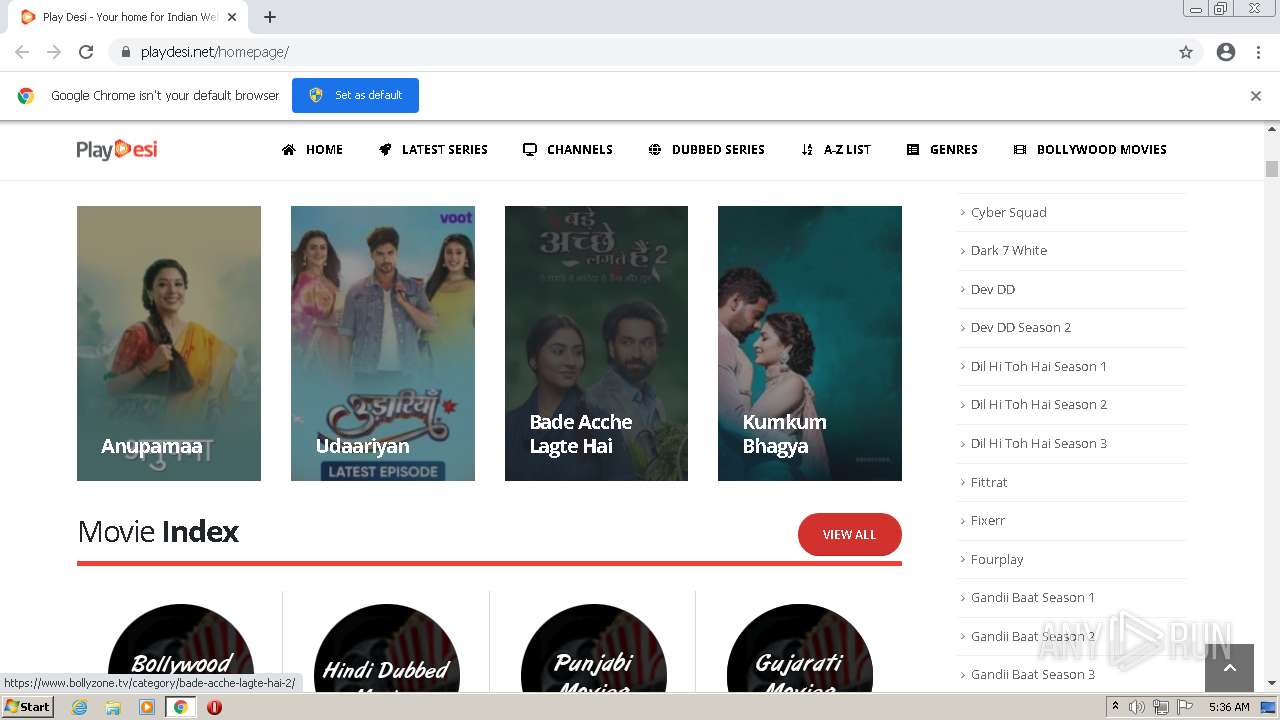Click the network tray icon
This screenshot has height=720, width=1280.
(x=1161, y=707)
